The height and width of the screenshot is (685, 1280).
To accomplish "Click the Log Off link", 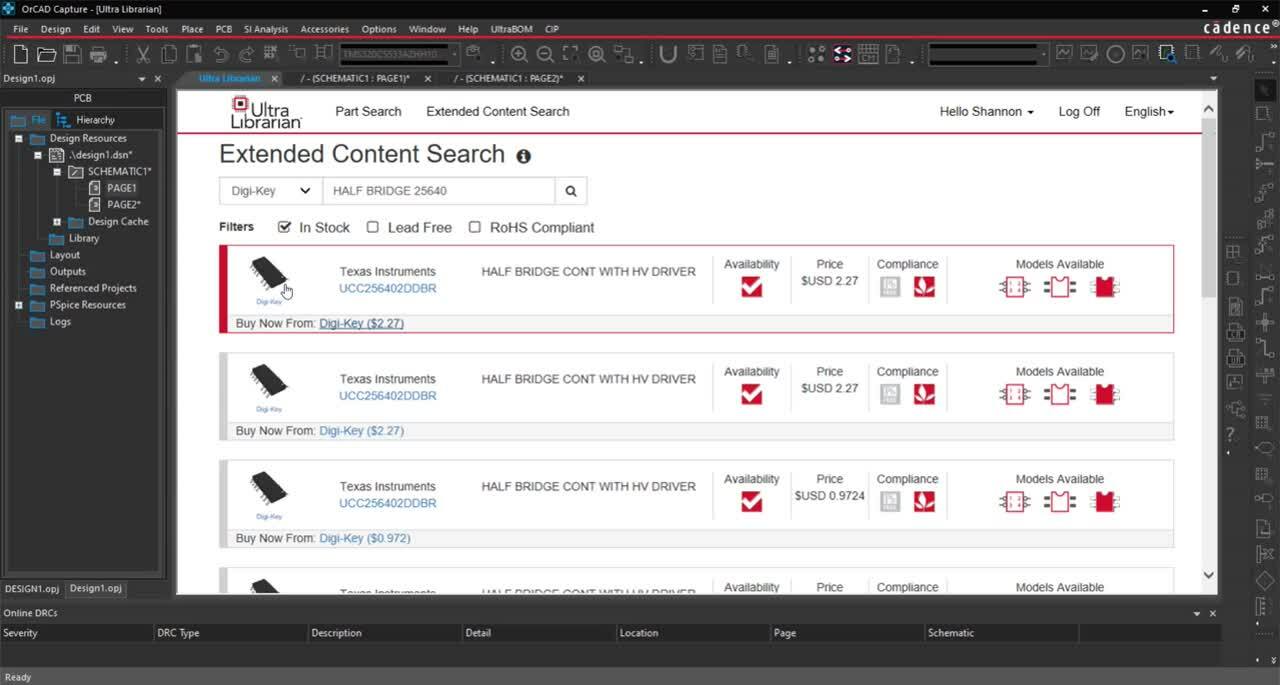I will click(x=1078, y=112).
